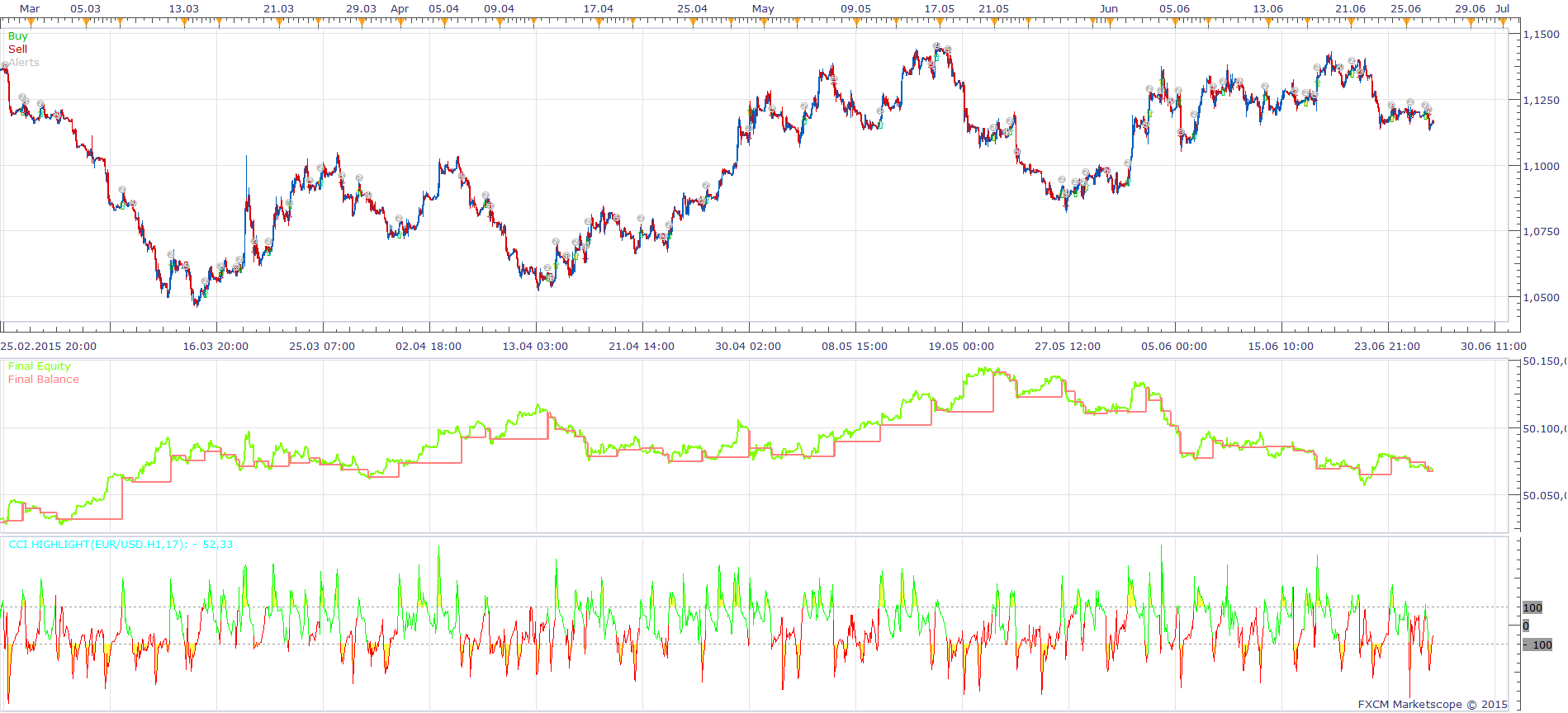Click the 25.02.2015 20:00 time axis label
1568x713 pixels.
49,347
